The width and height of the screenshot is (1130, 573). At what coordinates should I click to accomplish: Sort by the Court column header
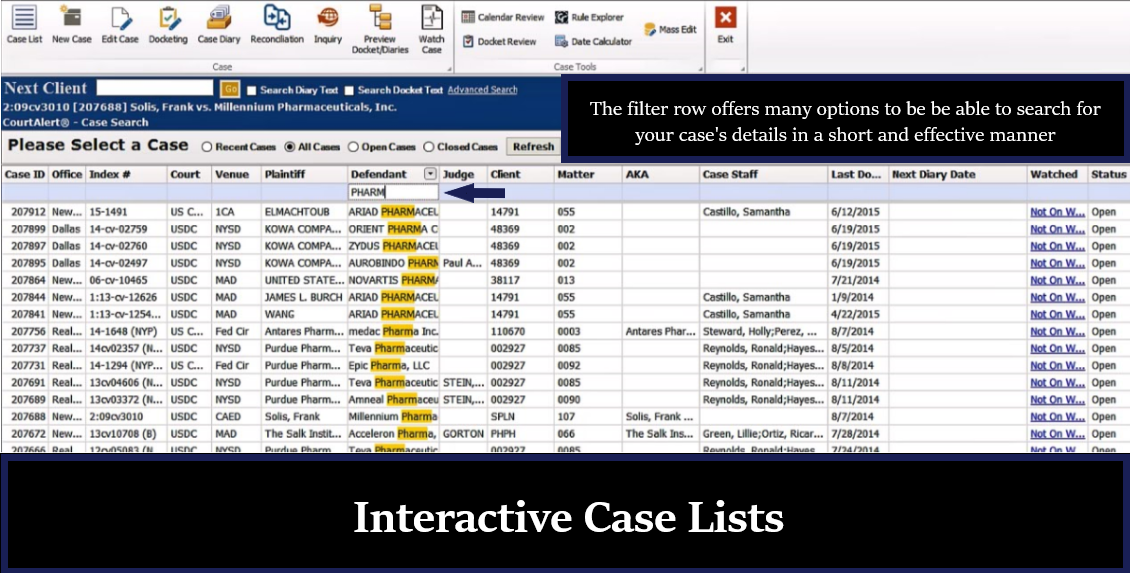pos(189,174)
